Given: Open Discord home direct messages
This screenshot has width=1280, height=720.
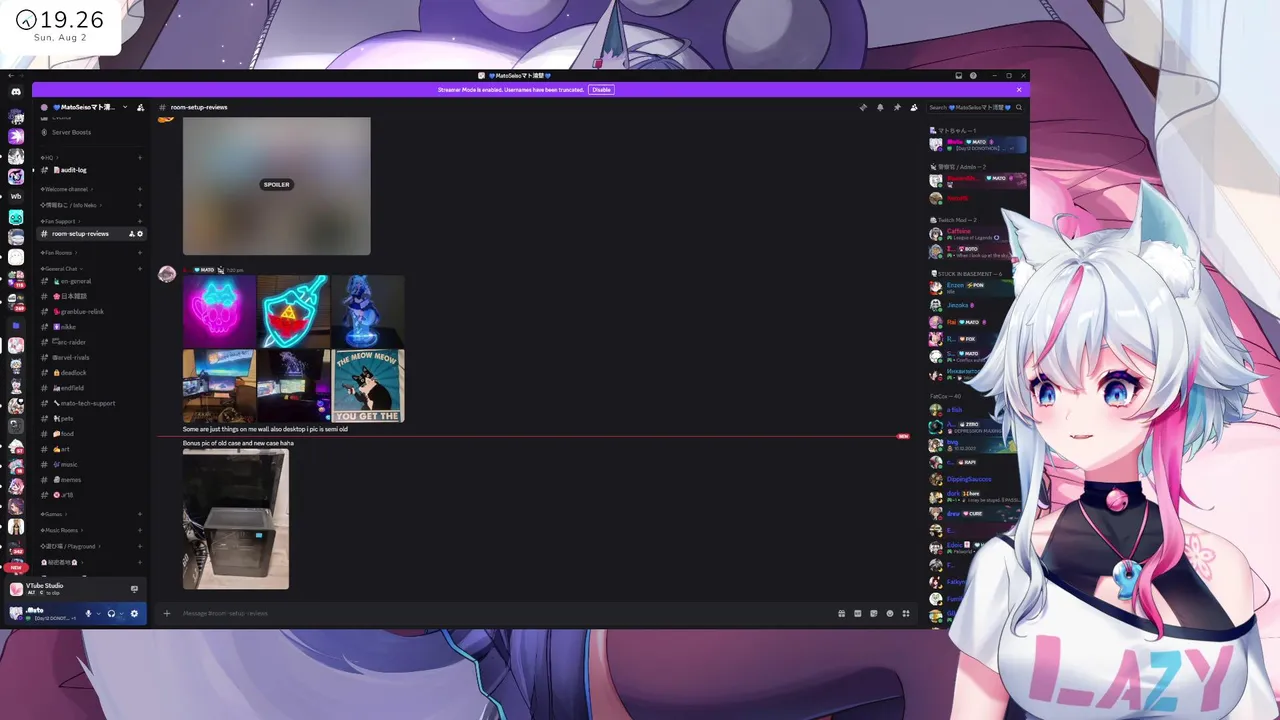Looking at the screenshot, I should pos(16,91).
